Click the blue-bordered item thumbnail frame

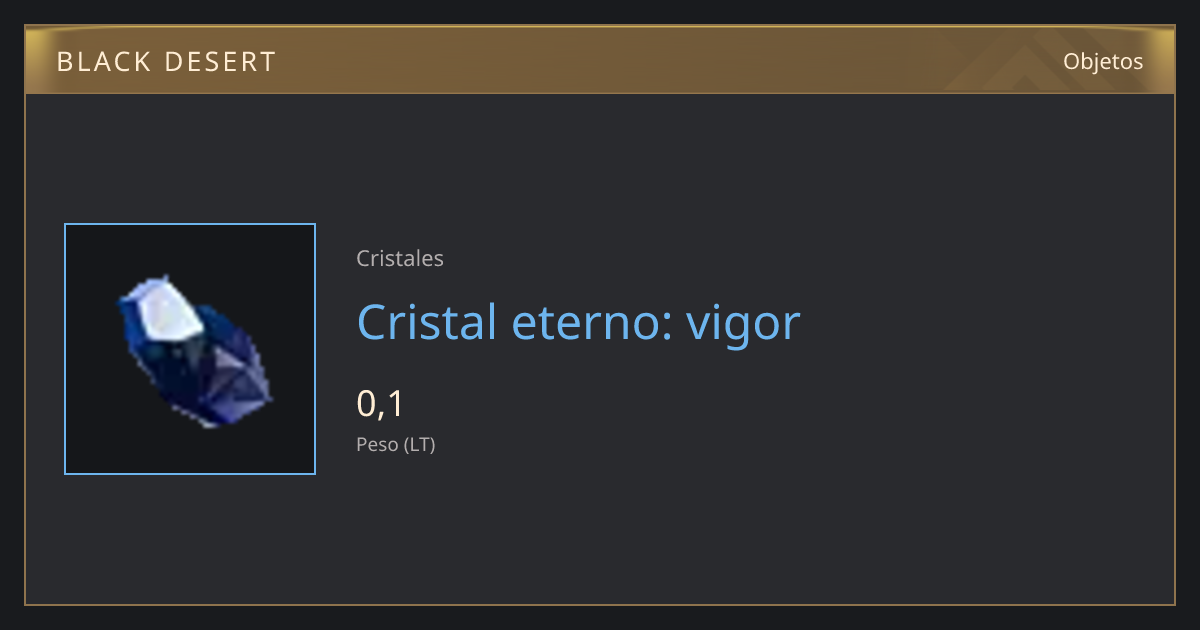190,349
